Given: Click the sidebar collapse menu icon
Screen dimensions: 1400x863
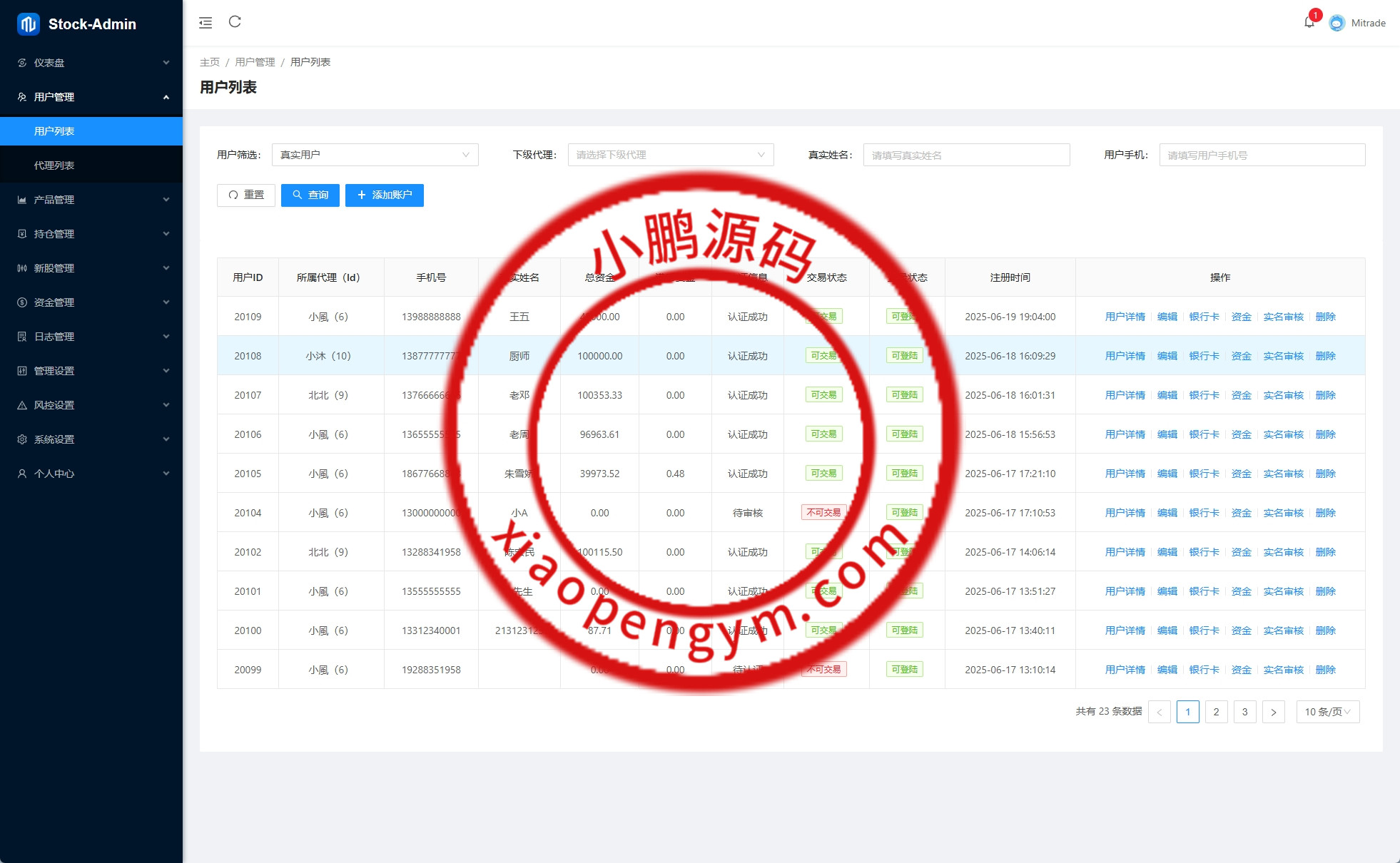Looking at the screenshot, I should point(206,23).
